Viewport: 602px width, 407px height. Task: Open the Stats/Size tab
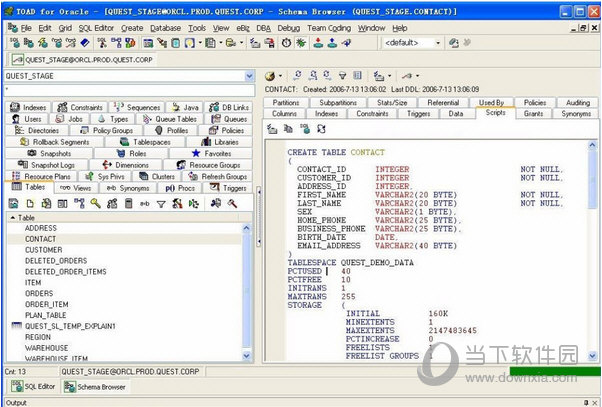[392, 103]
